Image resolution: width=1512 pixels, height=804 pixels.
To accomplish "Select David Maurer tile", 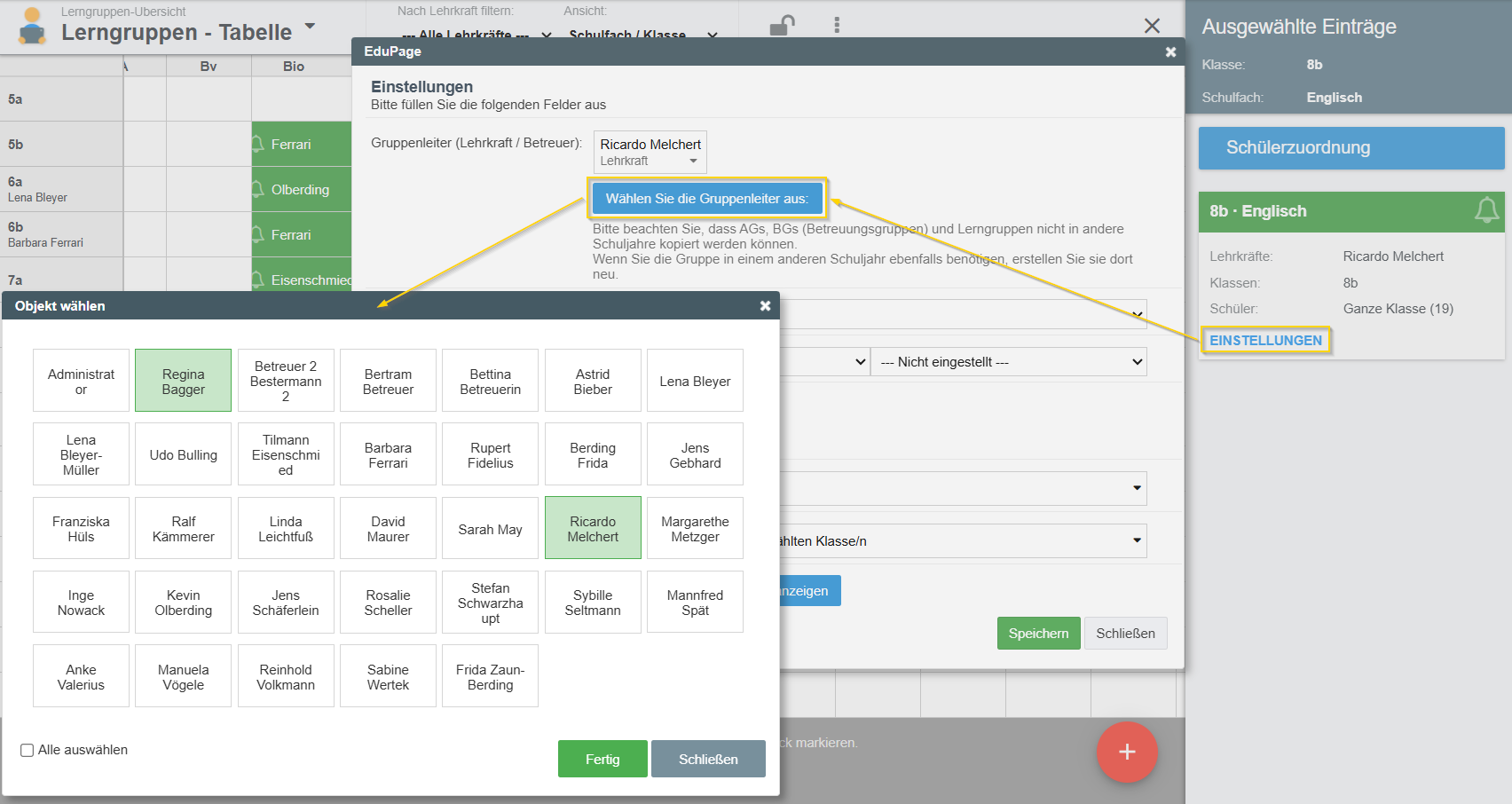I will (388, 528).
